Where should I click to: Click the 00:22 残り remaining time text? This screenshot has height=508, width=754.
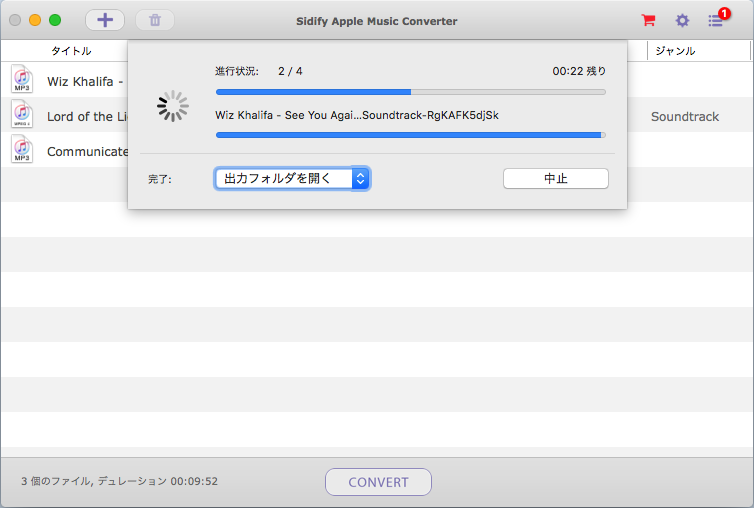coord(579,71)
